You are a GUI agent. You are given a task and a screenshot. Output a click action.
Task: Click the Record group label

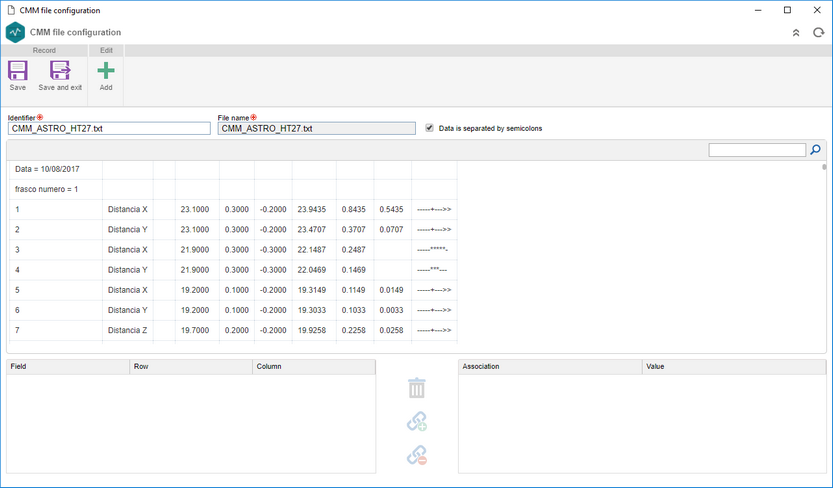point(44,50)
